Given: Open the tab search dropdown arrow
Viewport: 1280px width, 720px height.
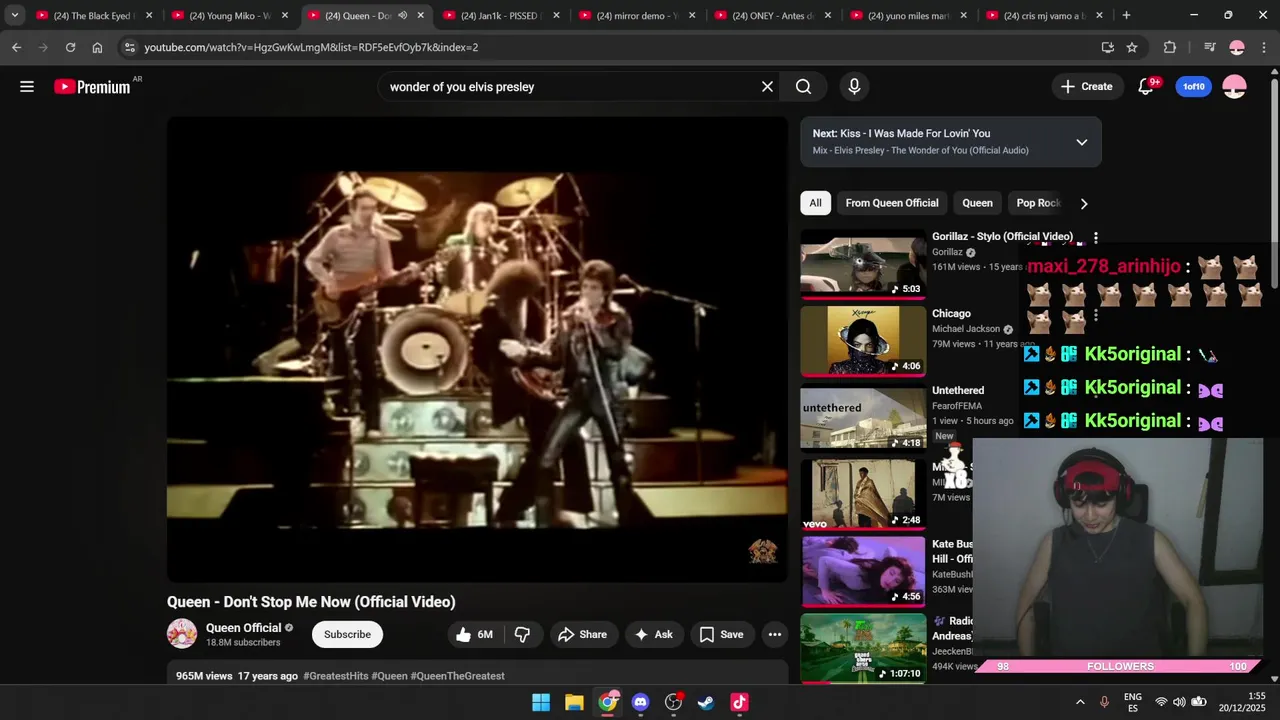Looking at the screenshot, I should [14, 15].
